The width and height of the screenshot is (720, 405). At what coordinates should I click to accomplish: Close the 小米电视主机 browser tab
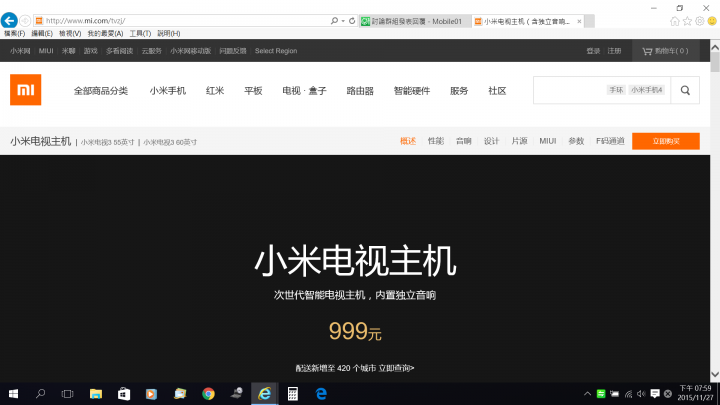(579, 21)
